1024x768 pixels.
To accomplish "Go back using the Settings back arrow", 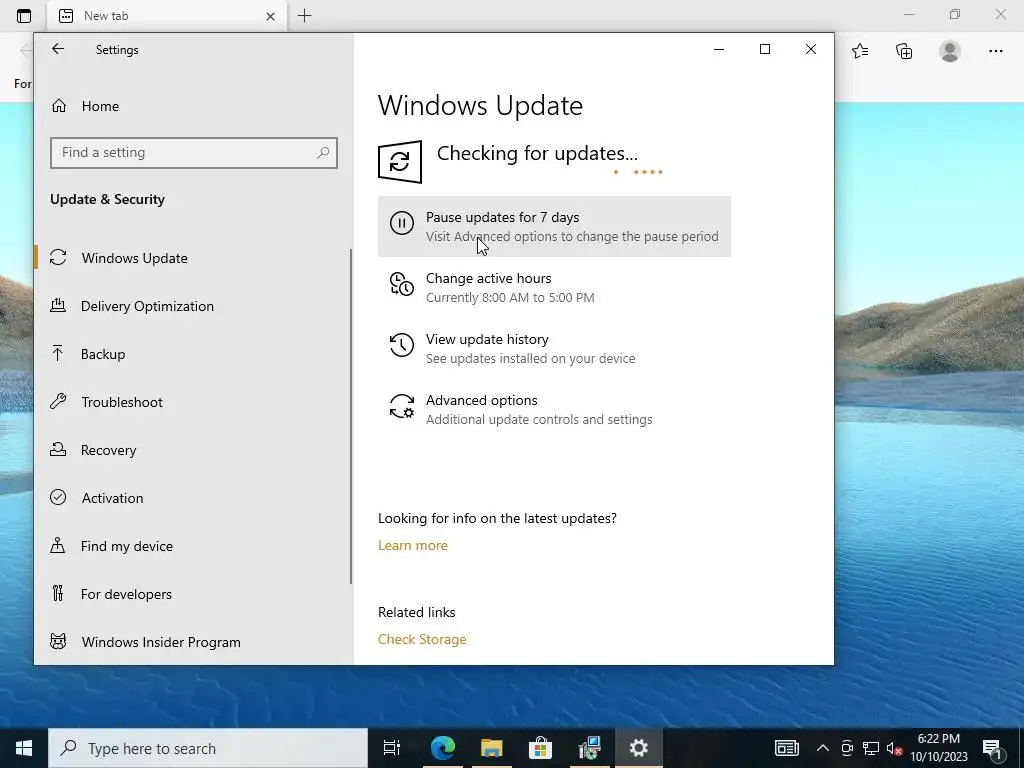I will click(58, 50).
